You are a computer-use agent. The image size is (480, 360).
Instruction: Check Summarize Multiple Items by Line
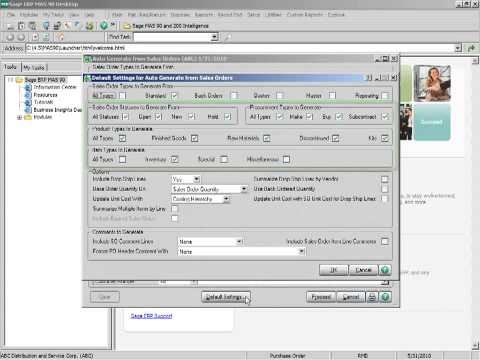coord(174,209)
